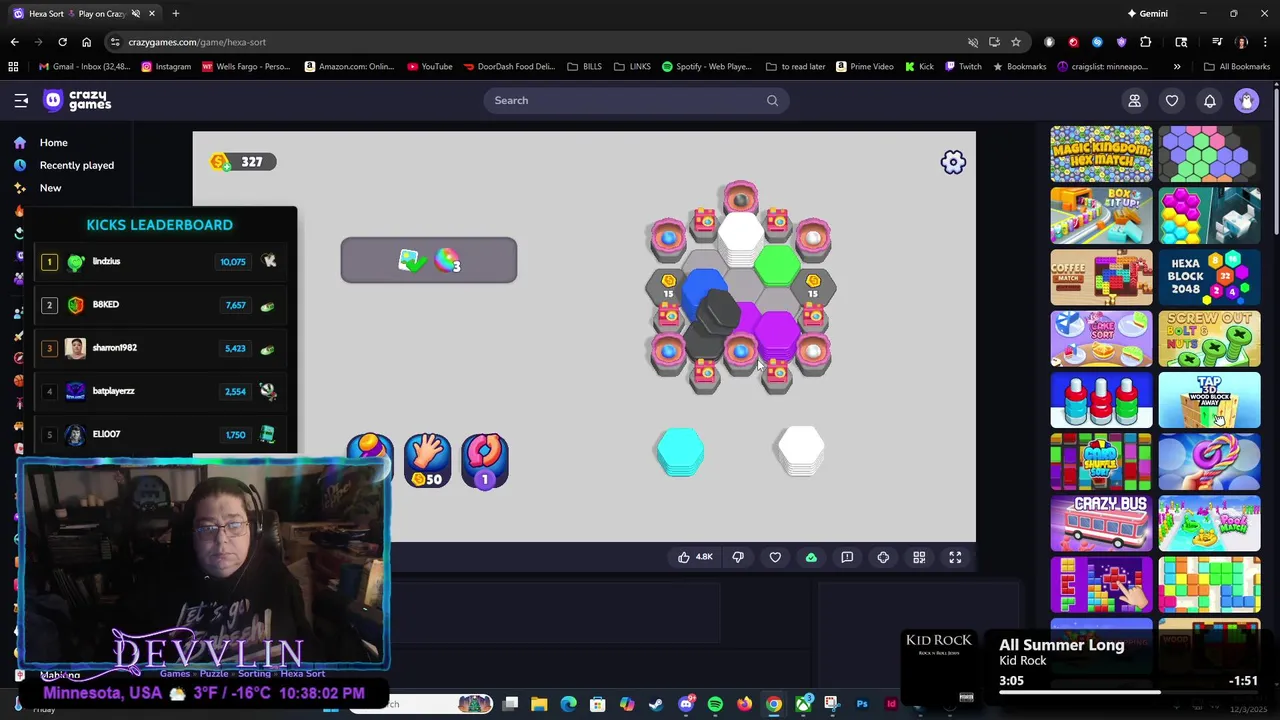
Task: Use the hand booster costing 50
Action: [x=427, y=461]
